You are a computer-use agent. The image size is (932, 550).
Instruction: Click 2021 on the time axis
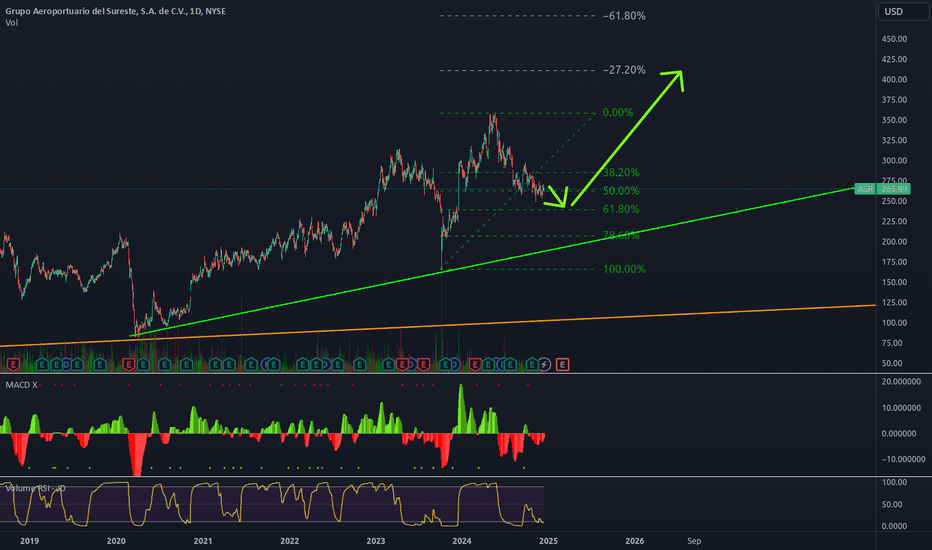[x=203, y=541]
